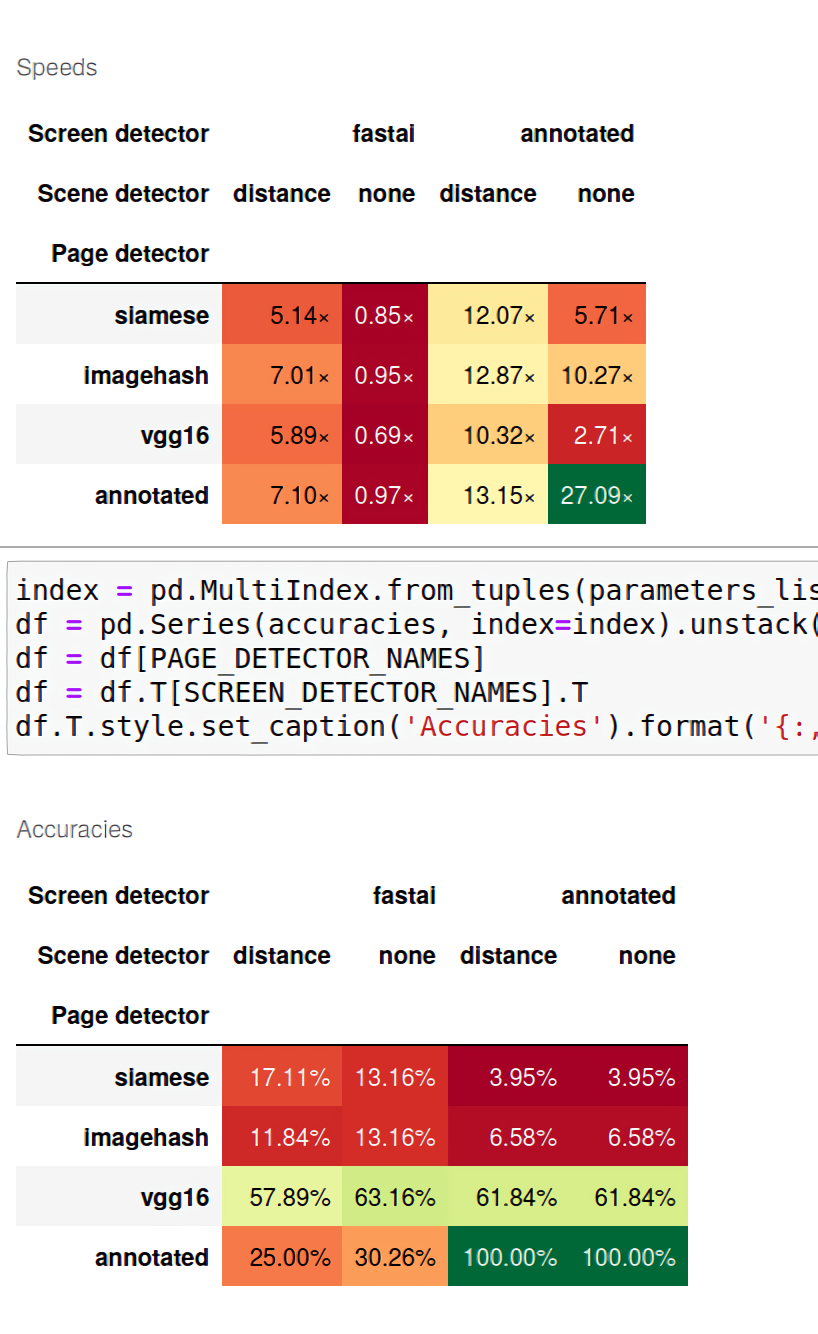
Task: Pick the 63.16% vgg16 accuracy cell
Action: [x=395, y=1196]
